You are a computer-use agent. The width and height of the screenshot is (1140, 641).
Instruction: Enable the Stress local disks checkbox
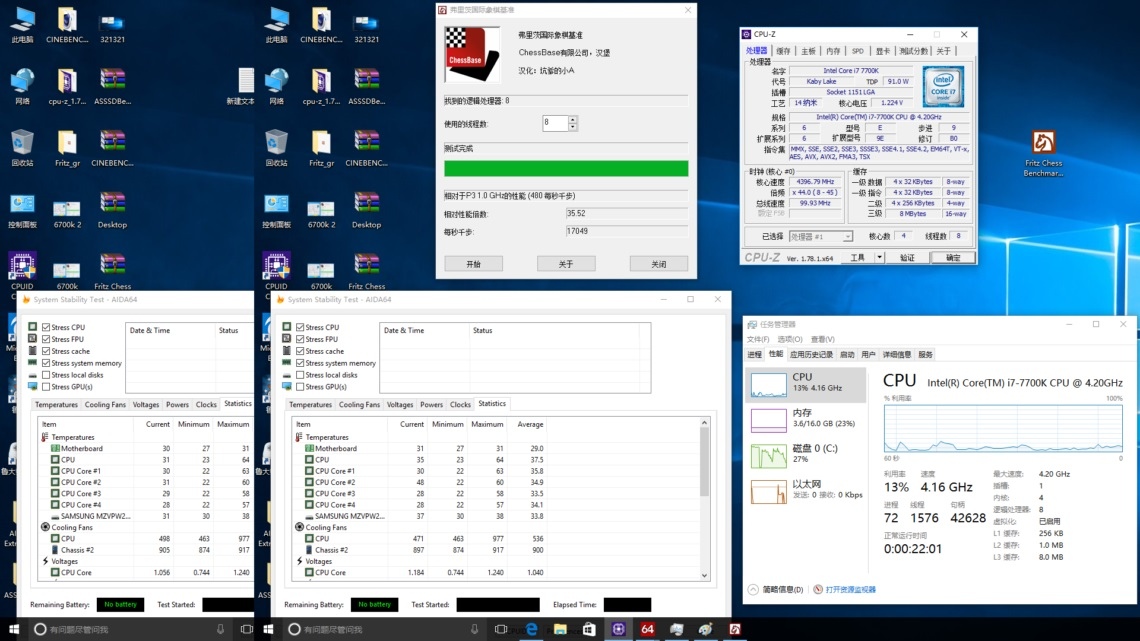(x=299, y=375)
